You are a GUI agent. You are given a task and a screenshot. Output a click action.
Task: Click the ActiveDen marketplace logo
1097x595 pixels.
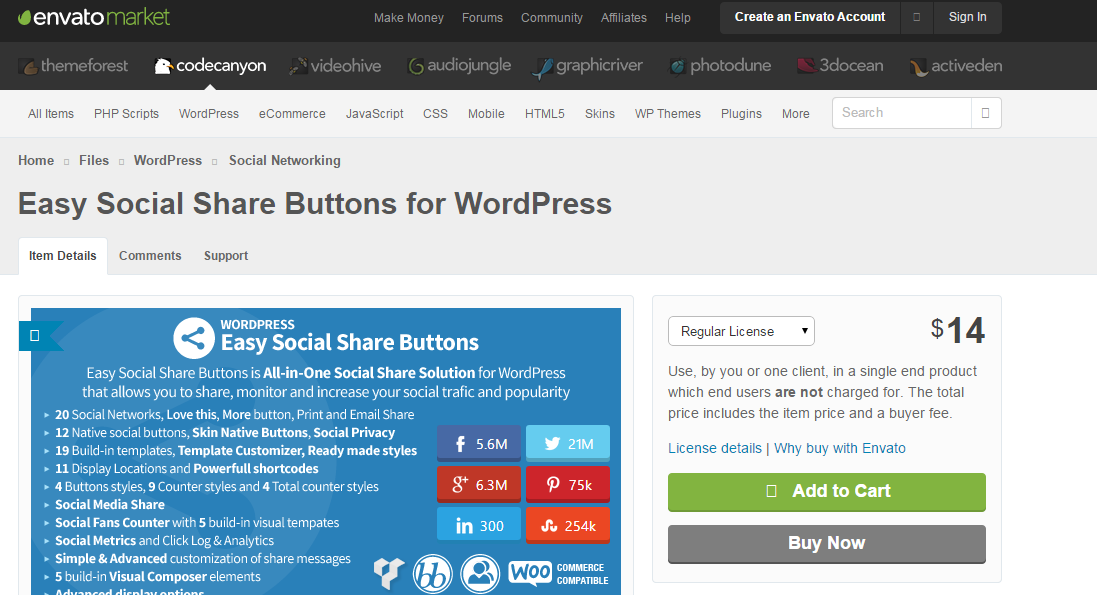click(x=955, y=66)
